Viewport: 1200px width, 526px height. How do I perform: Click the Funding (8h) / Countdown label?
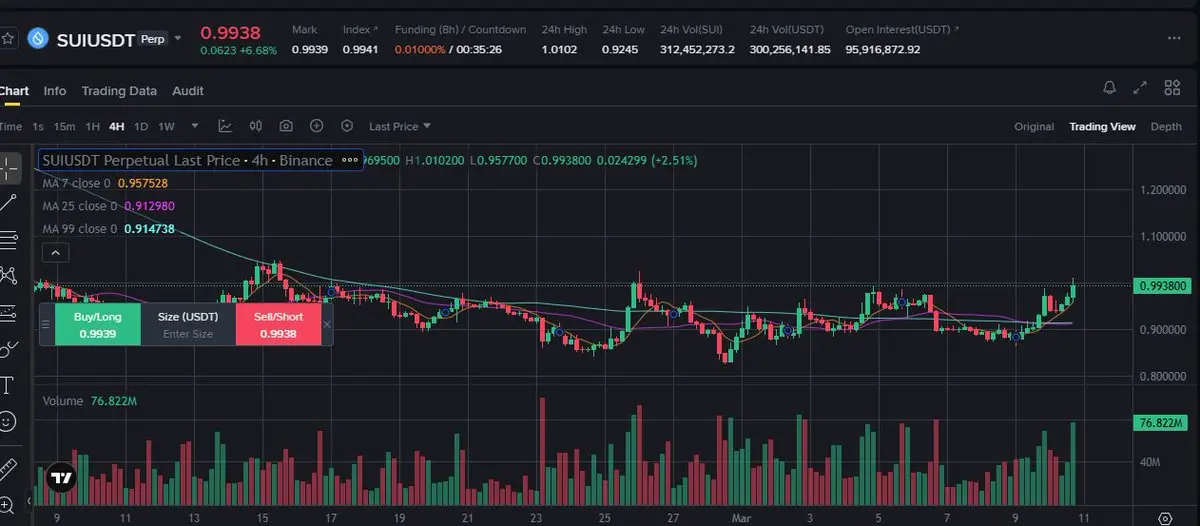click(x=460, y=29)
